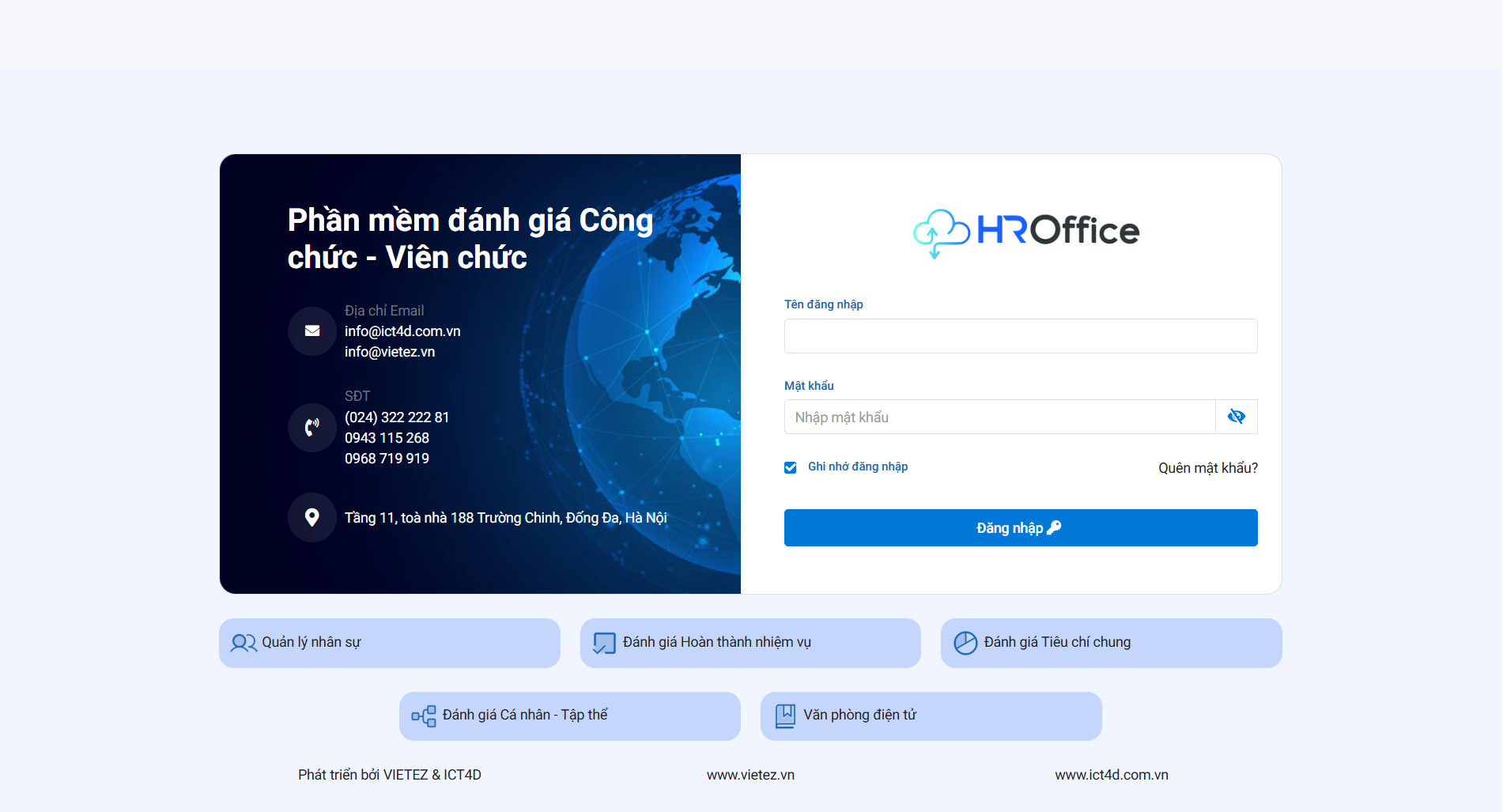Select the Đánh giá Tiêu chí chung tile

(x=1111, y=643)
